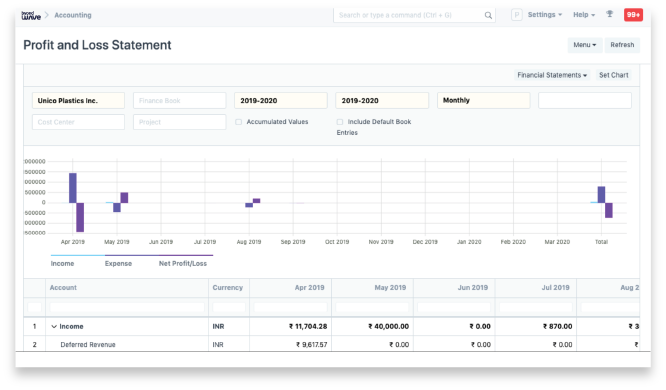Open the 99+ notifications badge
Screen dimensions: 666x390
[x=633, y=15]
